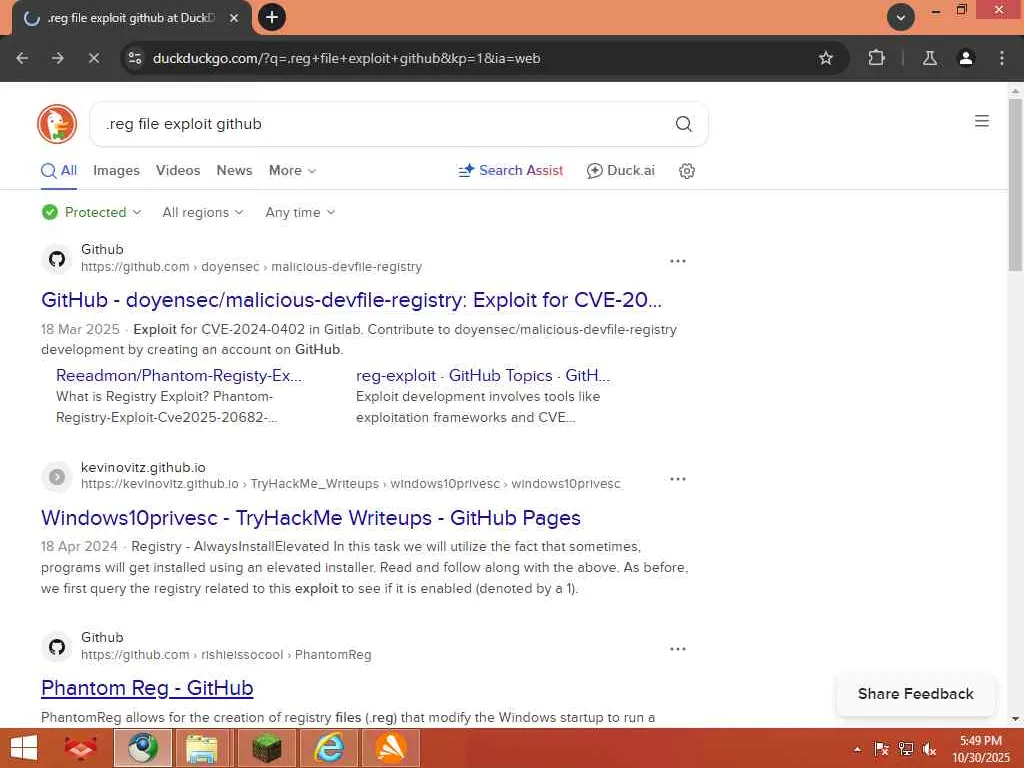The image size is (1024, 768).
Task: Switch to News results
Action: tap(234, 170)
